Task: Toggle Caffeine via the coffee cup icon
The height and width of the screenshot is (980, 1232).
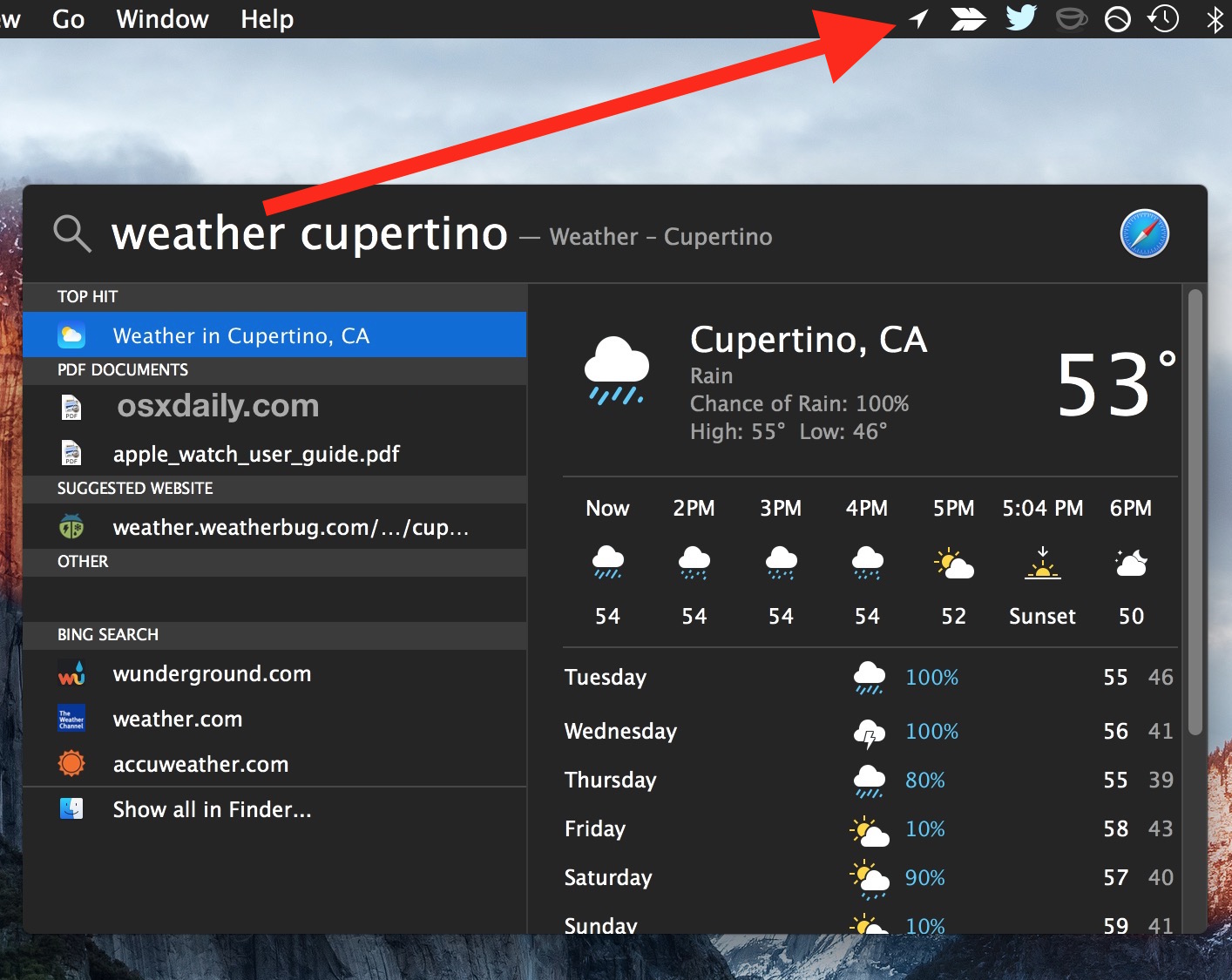Action: click(x=1071, y=18)
